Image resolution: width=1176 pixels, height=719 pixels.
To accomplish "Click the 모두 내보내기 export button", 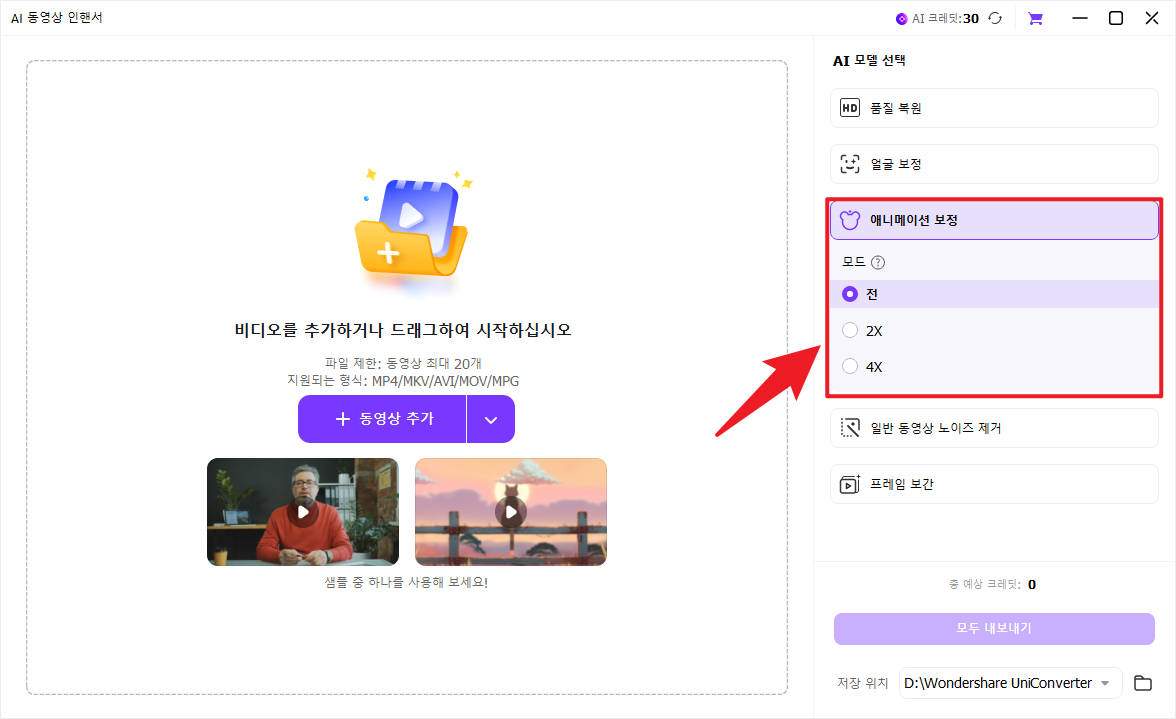I will (994, 628).
